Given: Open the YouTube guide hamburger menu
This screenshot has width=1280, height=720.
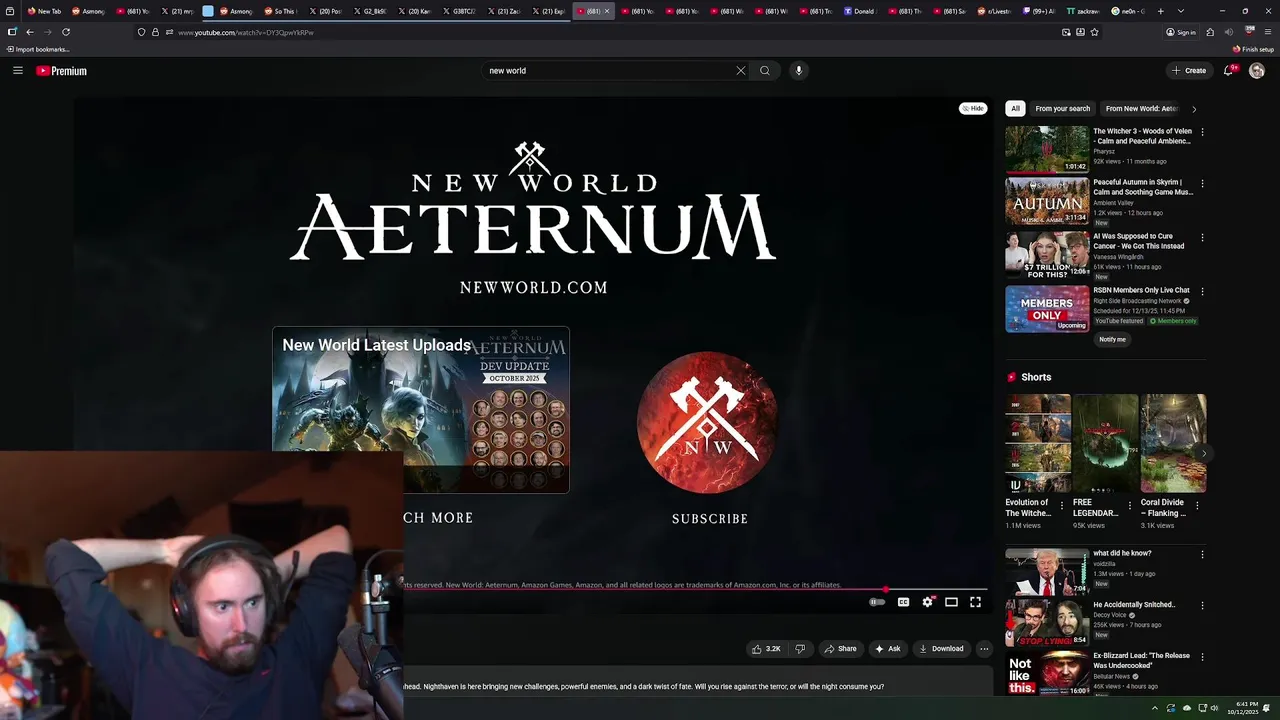Looking at the screenshot, I should (18, 70).
